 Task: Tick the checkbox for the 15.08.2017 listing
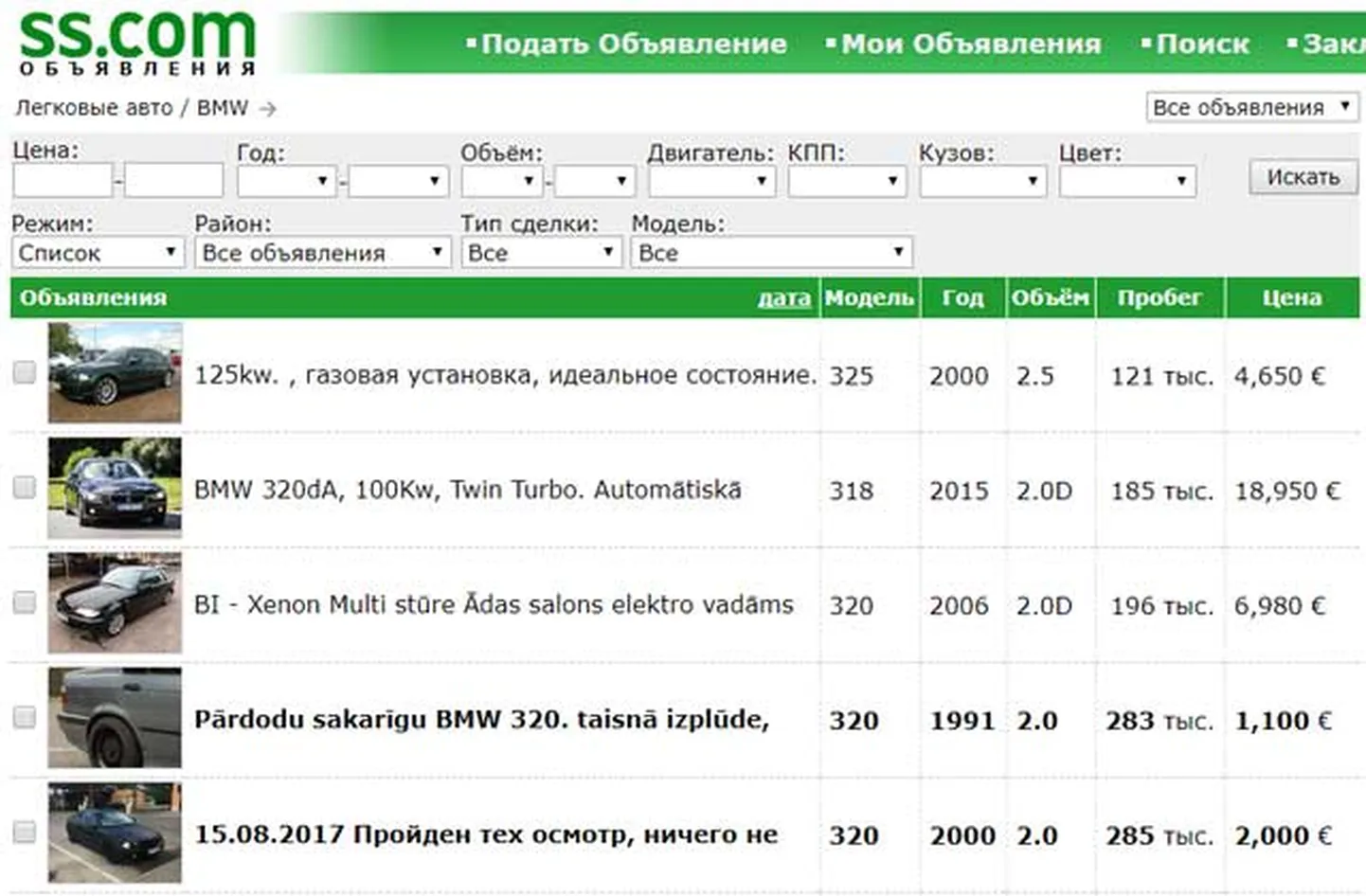[25, 832]
